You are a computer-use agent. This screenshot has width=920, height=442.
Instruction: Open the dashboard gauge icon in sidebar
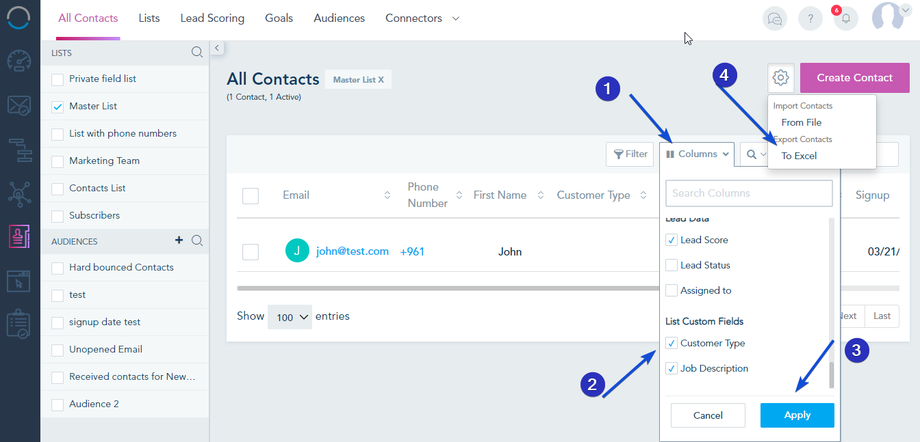point(20,59)
